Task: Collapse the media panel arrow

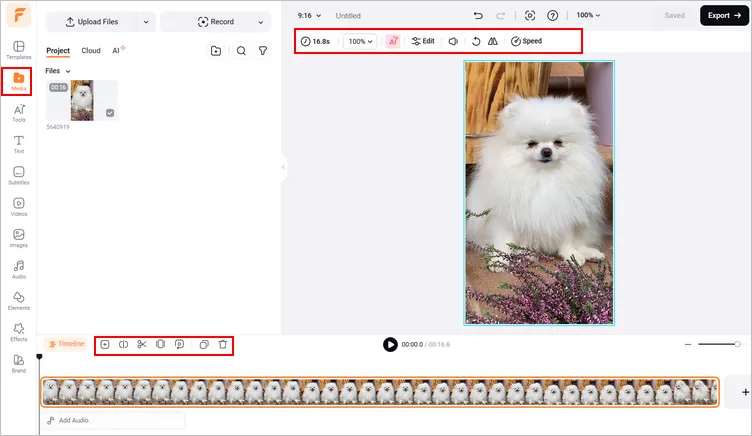Action: [x=283, y=167]
